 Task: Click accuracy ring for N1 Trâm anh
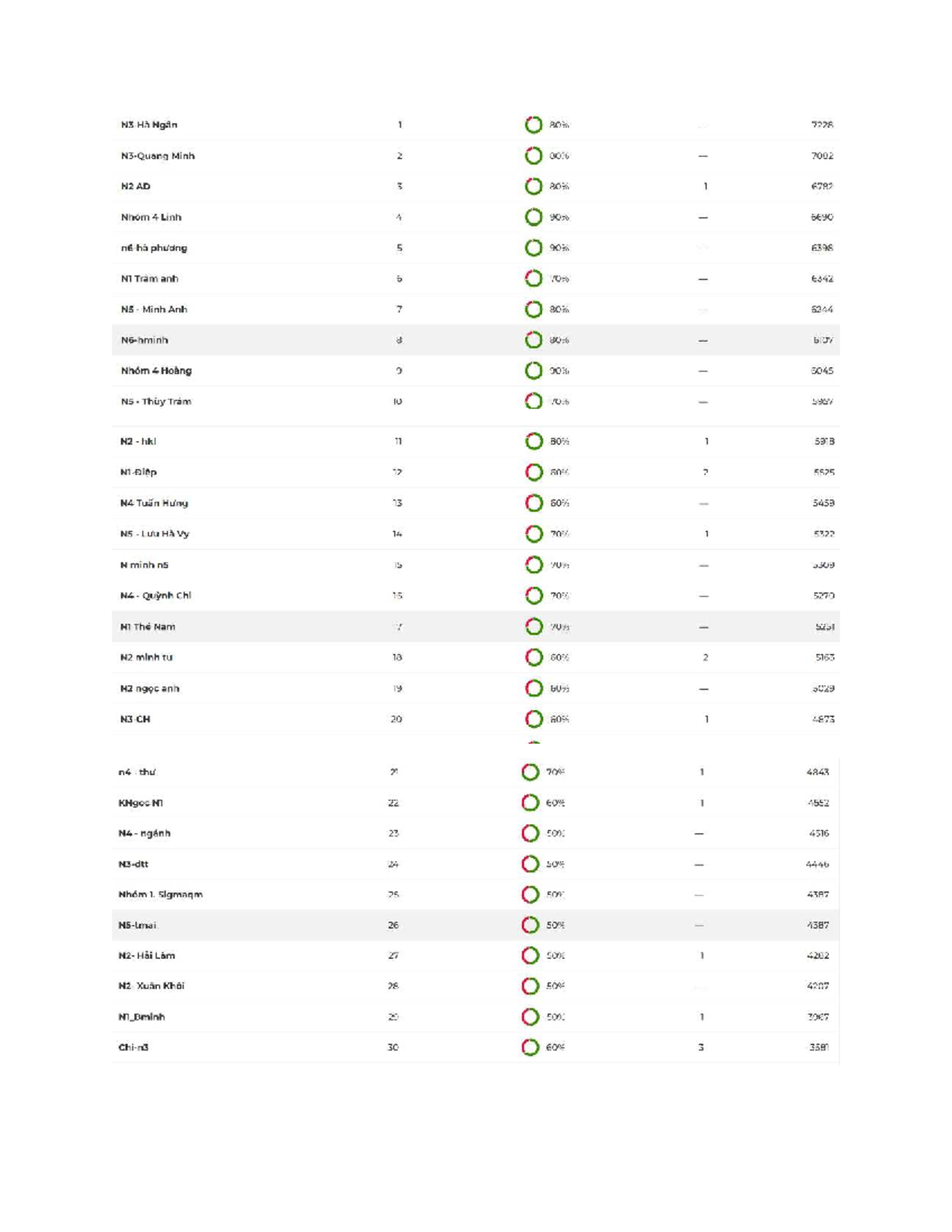pos(534,278)
